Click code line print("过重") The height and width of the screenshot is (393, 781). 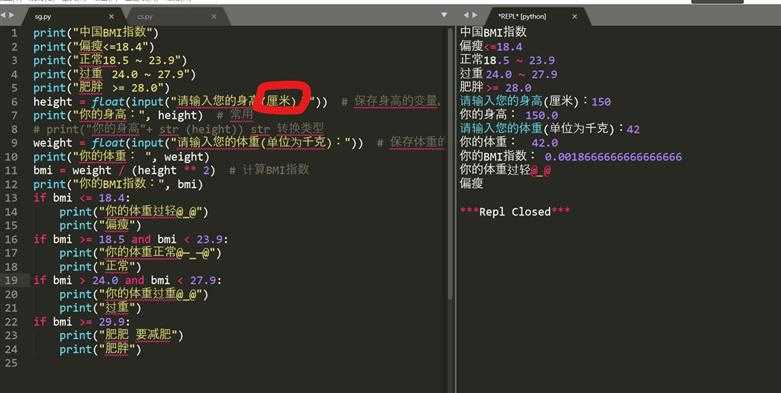[x=100, y=308]
